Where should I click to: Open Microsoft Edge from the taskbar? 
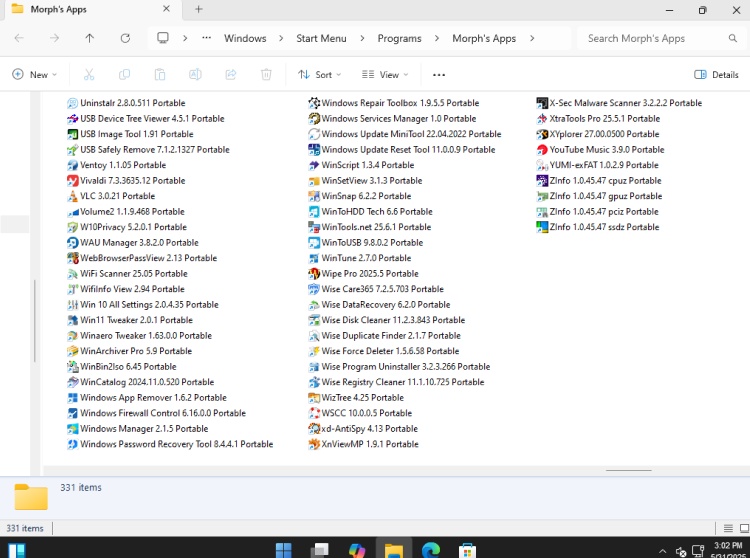tap(430, 550)
